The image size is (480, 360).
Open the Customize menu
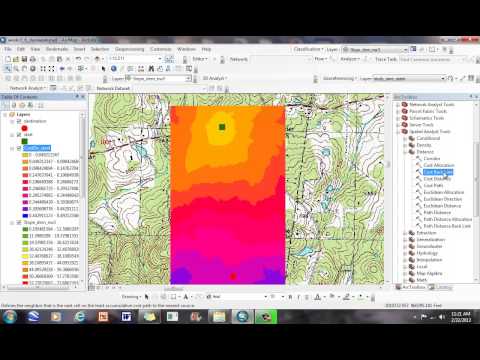[x=161, y=49]
